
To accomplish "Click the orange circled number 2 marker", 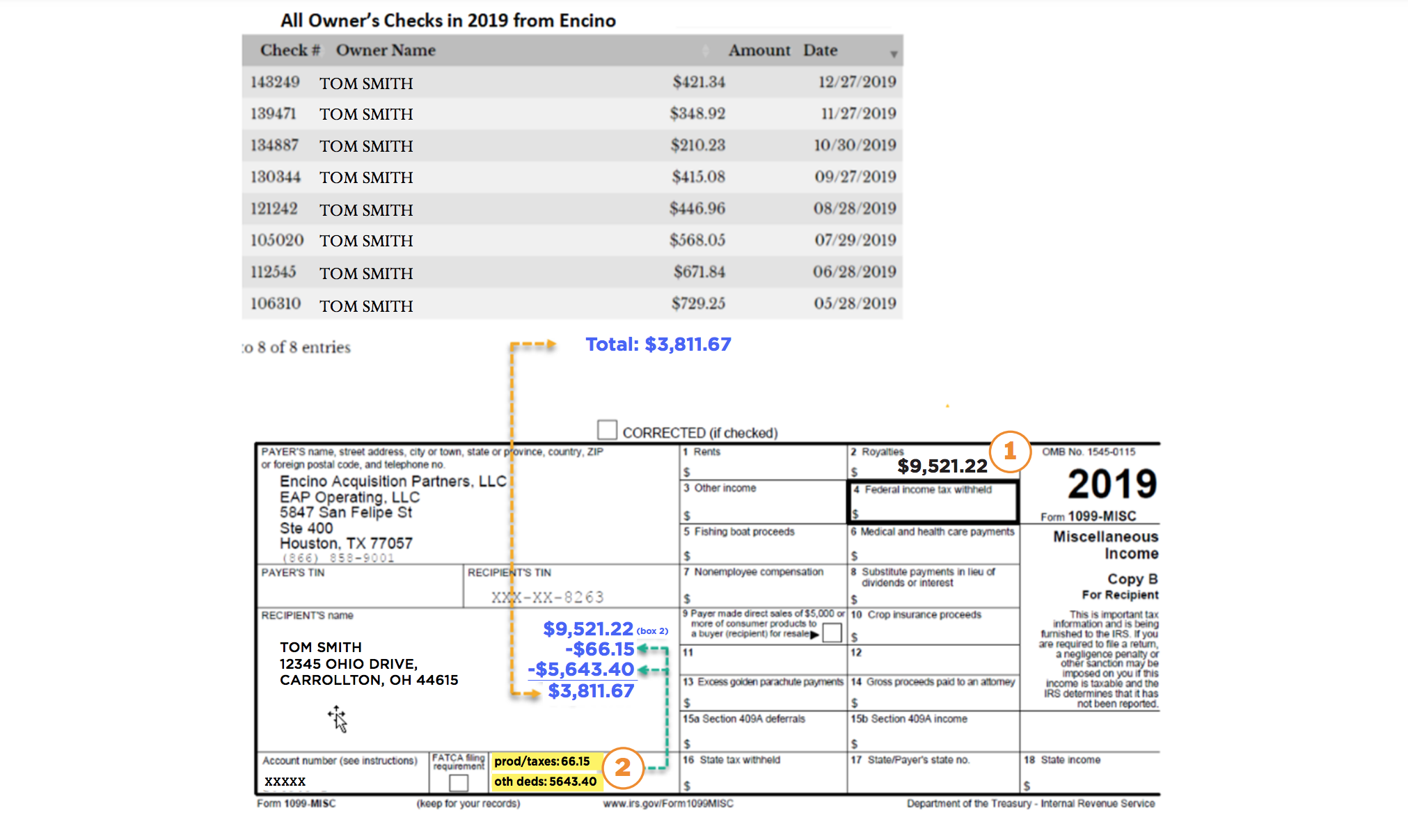I will click(x=622, y=768).
